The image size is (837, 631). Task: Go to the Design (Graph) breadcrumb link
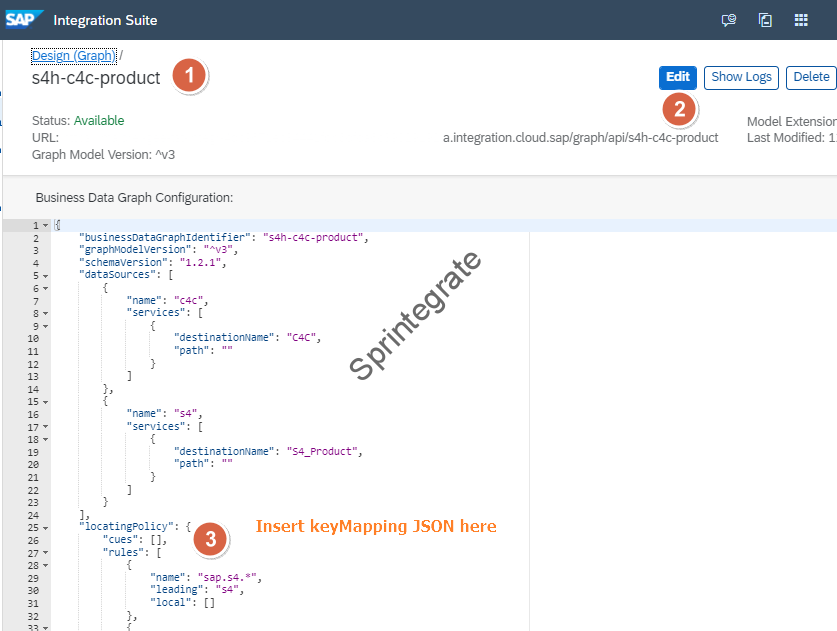coord(74,56)
